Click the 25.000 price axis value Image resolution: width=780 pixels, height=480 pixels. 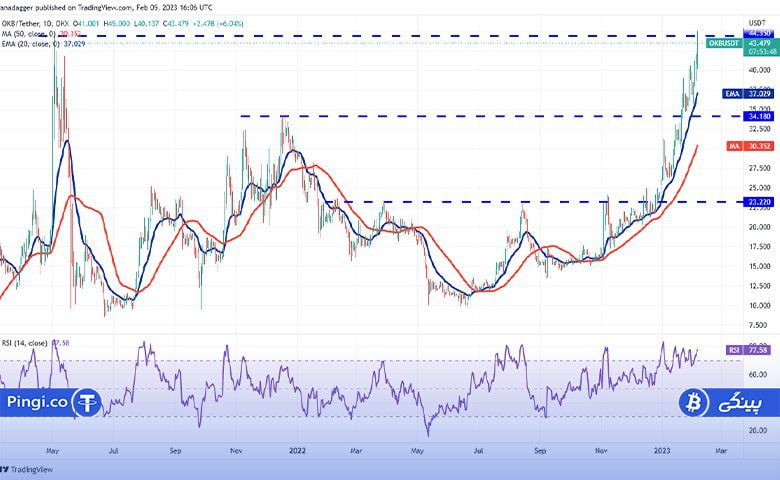[x=760, y=188]
